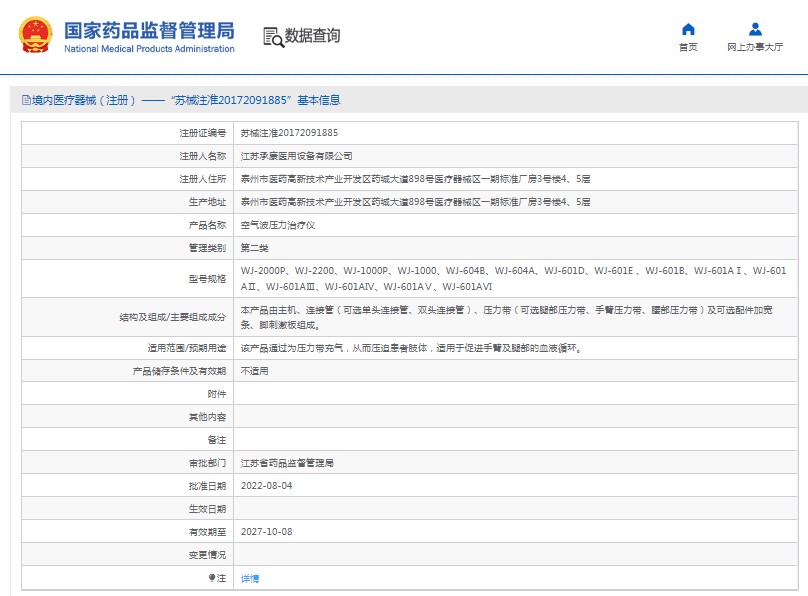The width and height of the screenshot is (808, 596).
Task: Select storage condition value 不适用
Action: coord(255,371)
